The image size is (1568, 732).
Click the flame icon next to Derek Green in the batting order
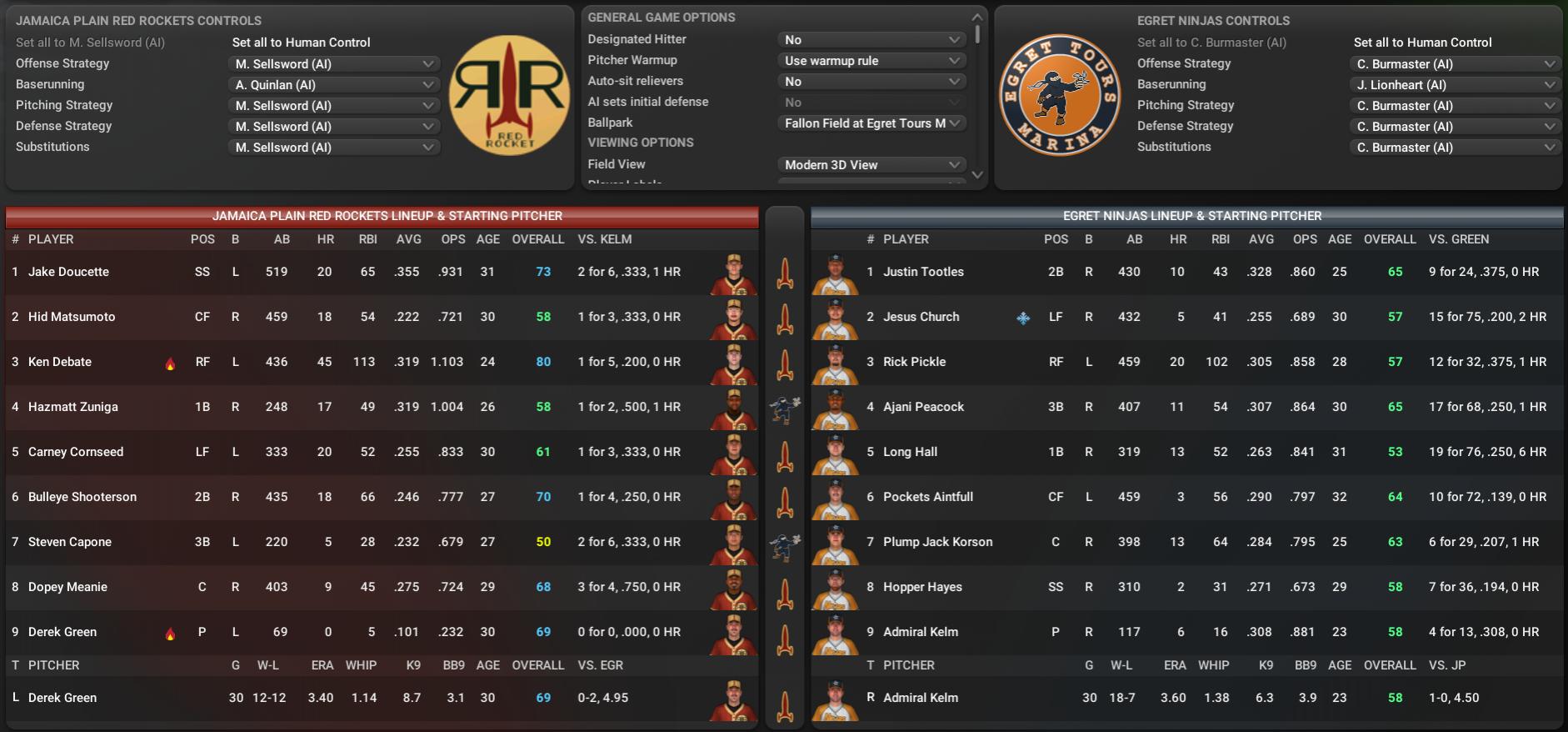[x=170, y=634]
